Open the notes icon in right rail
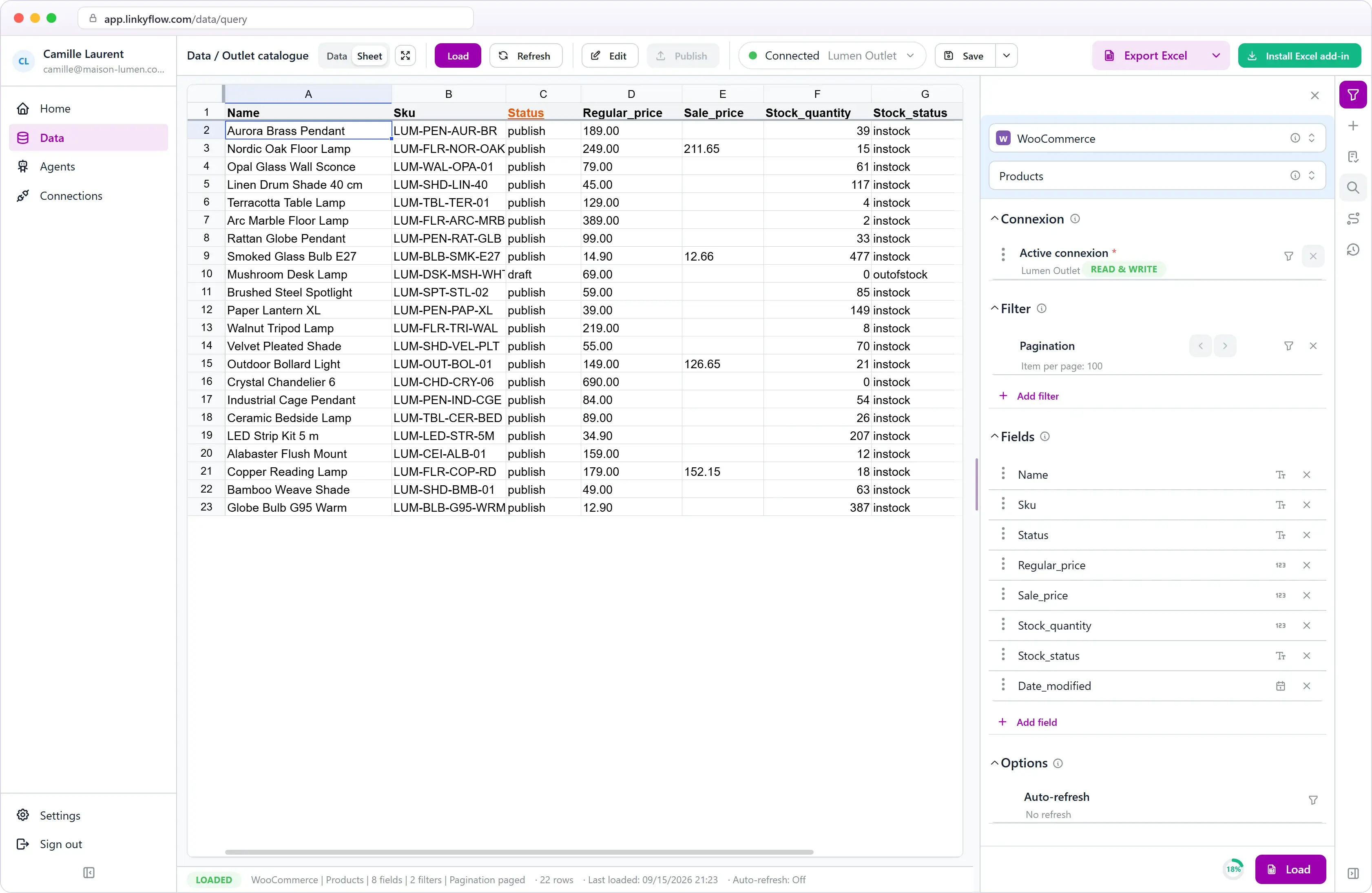The width and height of the screenshot is (1372, 893). click(x=1352, y=157)
